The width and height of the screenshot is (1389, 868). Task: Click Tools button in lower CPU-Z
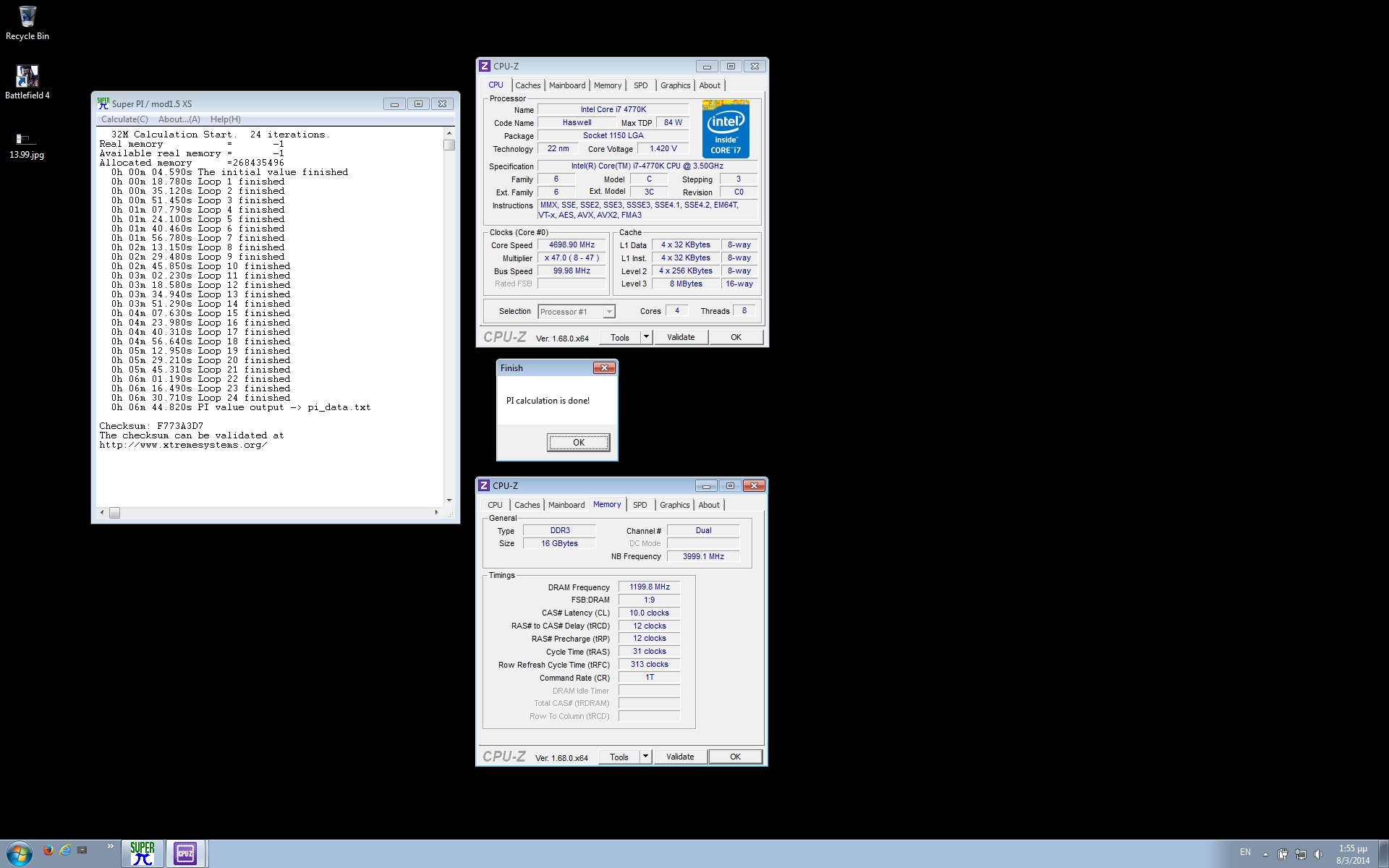[619, 757]
